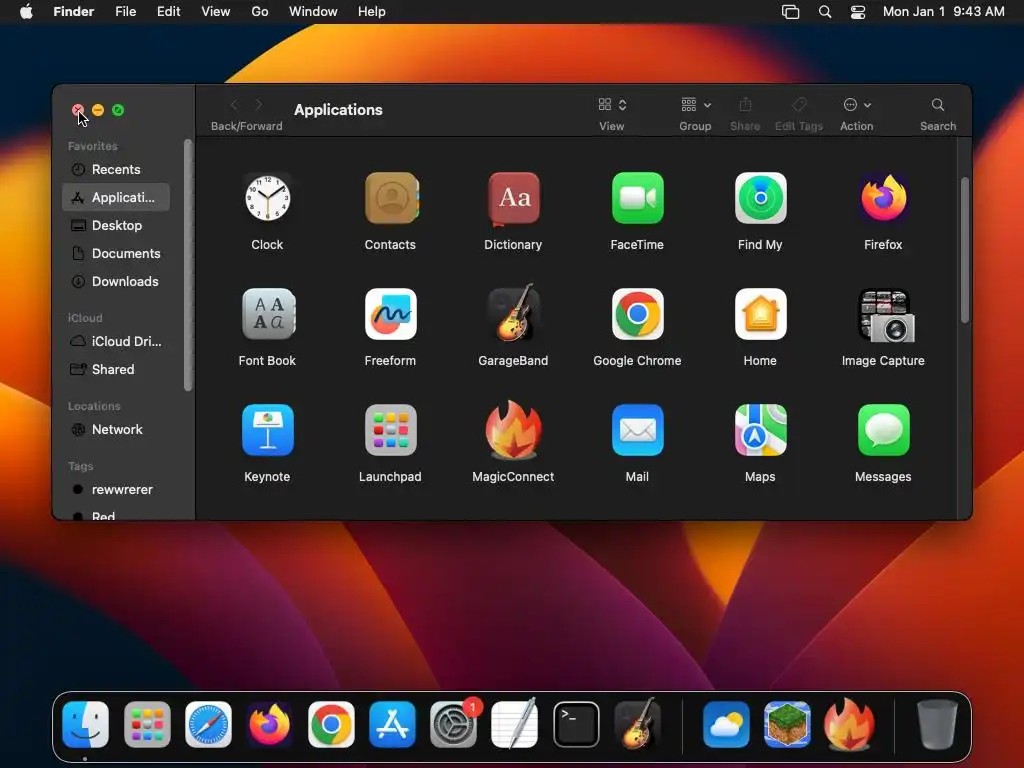Viewport: 1024px width, 768px height.
Task: Click the date and time in menu bar
Action: pos(944,12)
